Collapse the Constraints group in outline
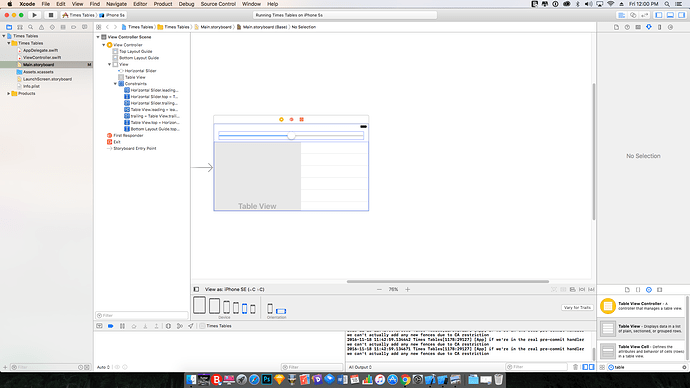Screen dimensions: 690x388 pos(115,84)
